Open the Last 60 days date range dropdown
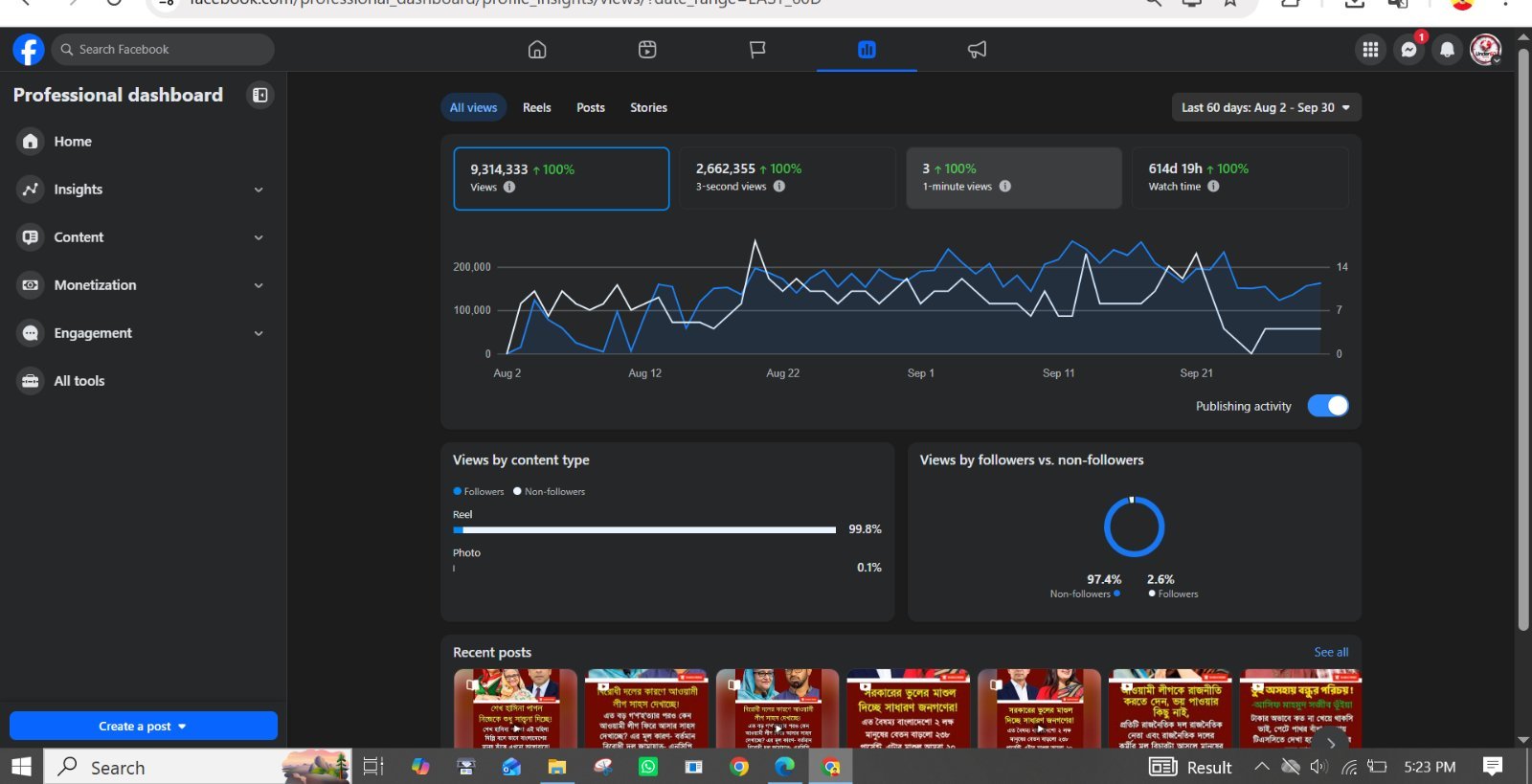 (x=1266, y=107)
